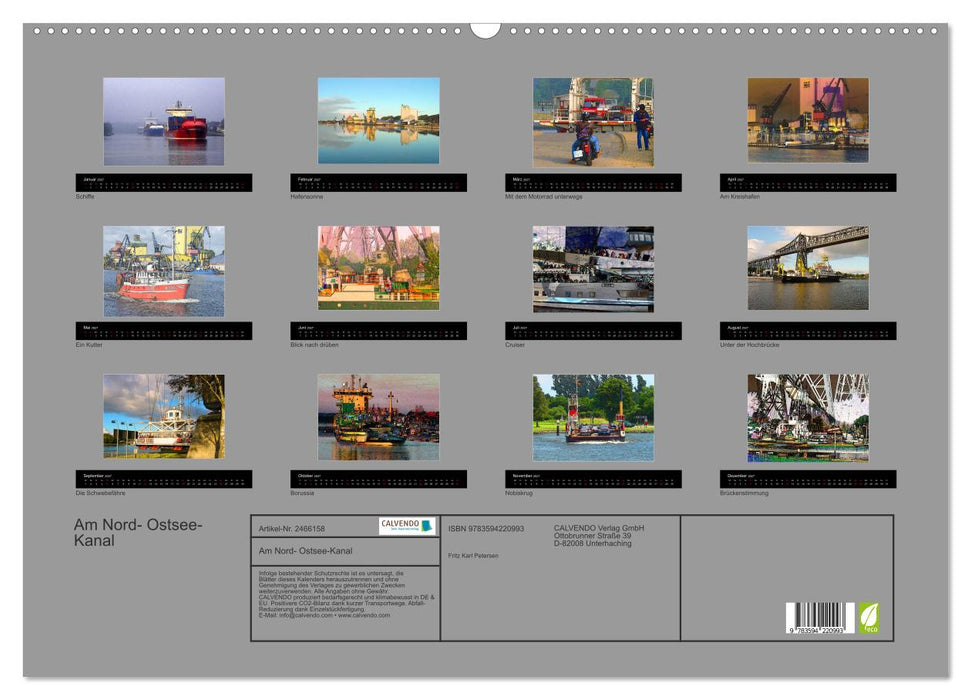Click the caption 'Schiffe'

point(85,197)
